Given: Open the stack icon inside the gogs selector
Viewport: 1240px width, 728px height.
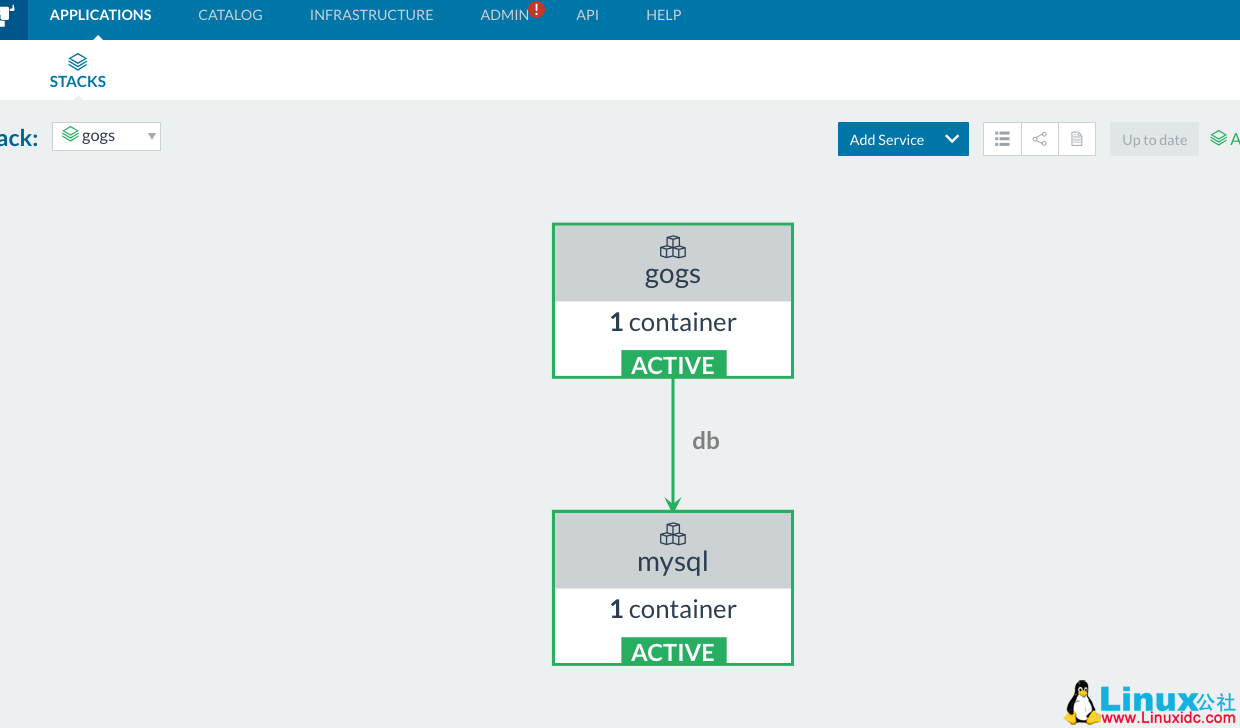Looking at the screenshot, I should click(69, 135).
